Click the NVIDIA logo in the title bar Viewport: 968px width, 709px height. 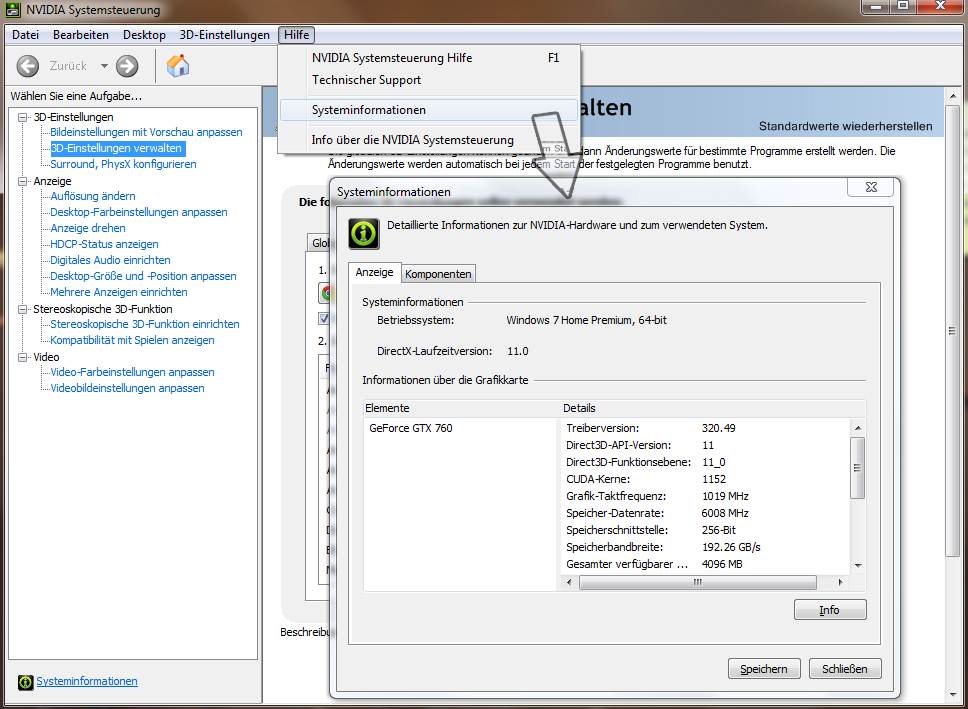click(x=13, y=10)
